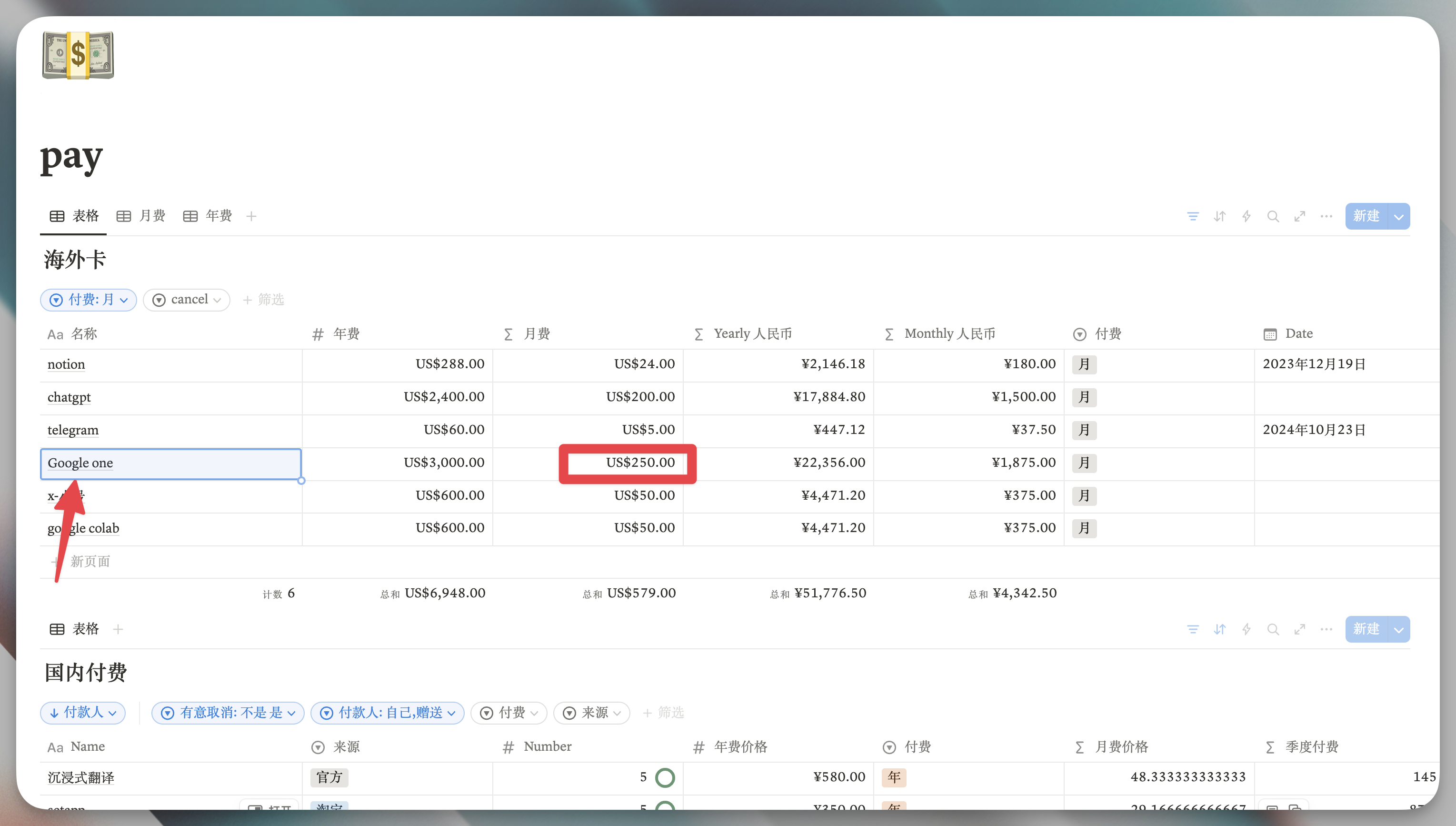The width and height of the screenshot is (1456, 826).
Task: Click the 官方 source tag
Action: [329, 778]
